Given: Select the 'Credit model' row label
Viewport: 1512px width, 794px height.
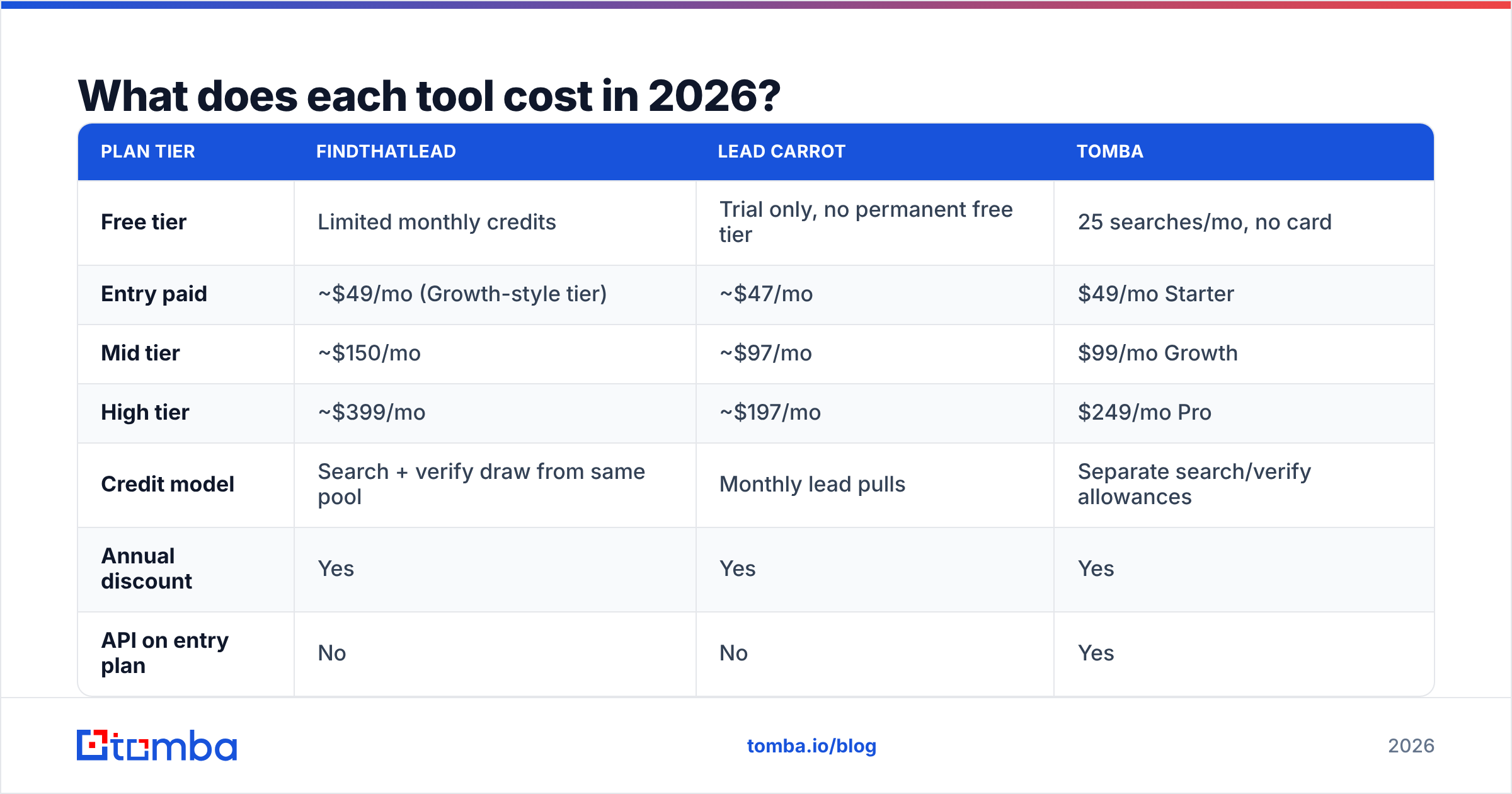Looking at the screenshot, I should (168, 484).
